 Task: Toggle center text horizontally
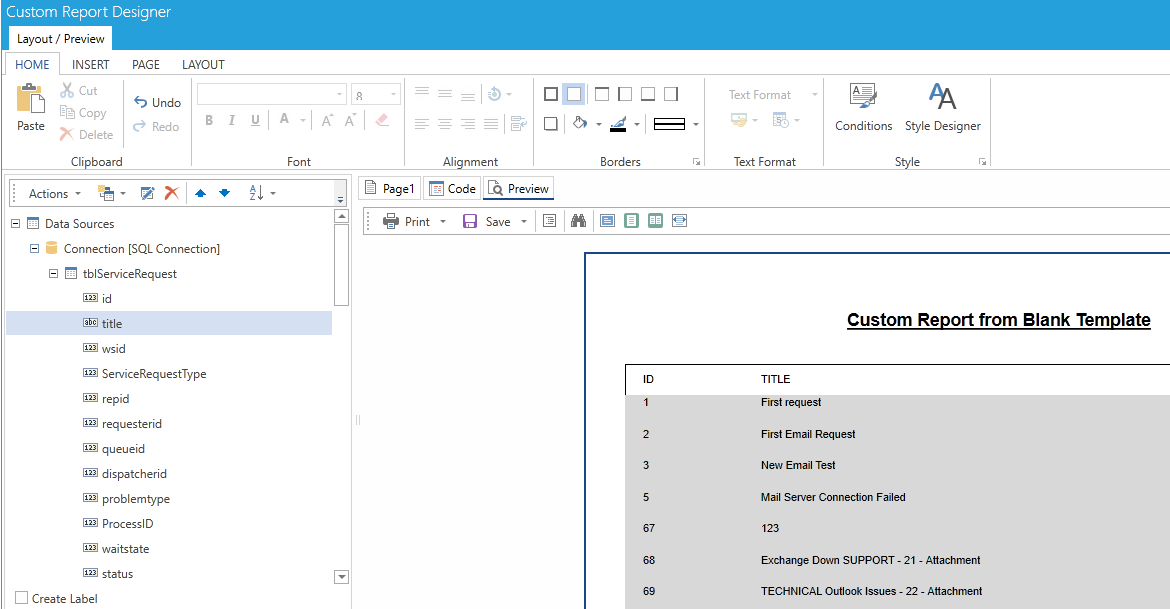coord(445,124)
